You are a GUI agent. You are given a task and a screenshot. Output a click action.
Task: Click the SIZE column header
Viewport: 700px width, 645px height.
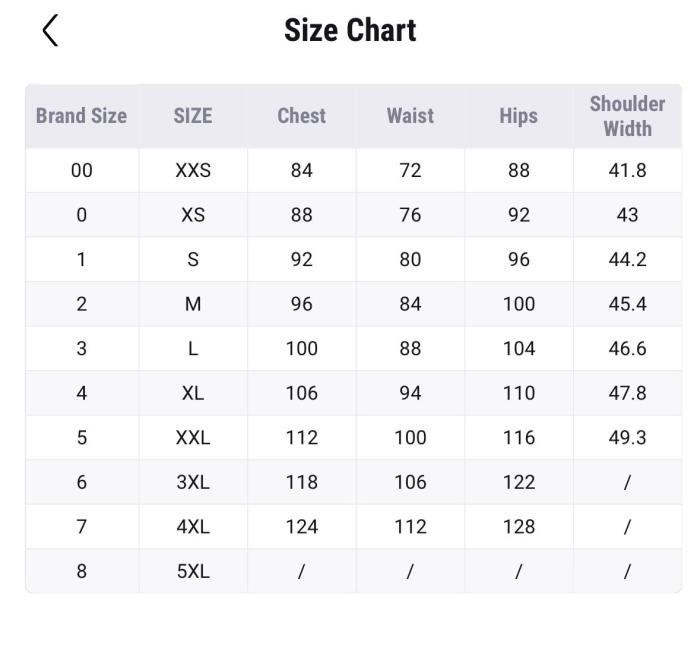click(x=193, y=116)
